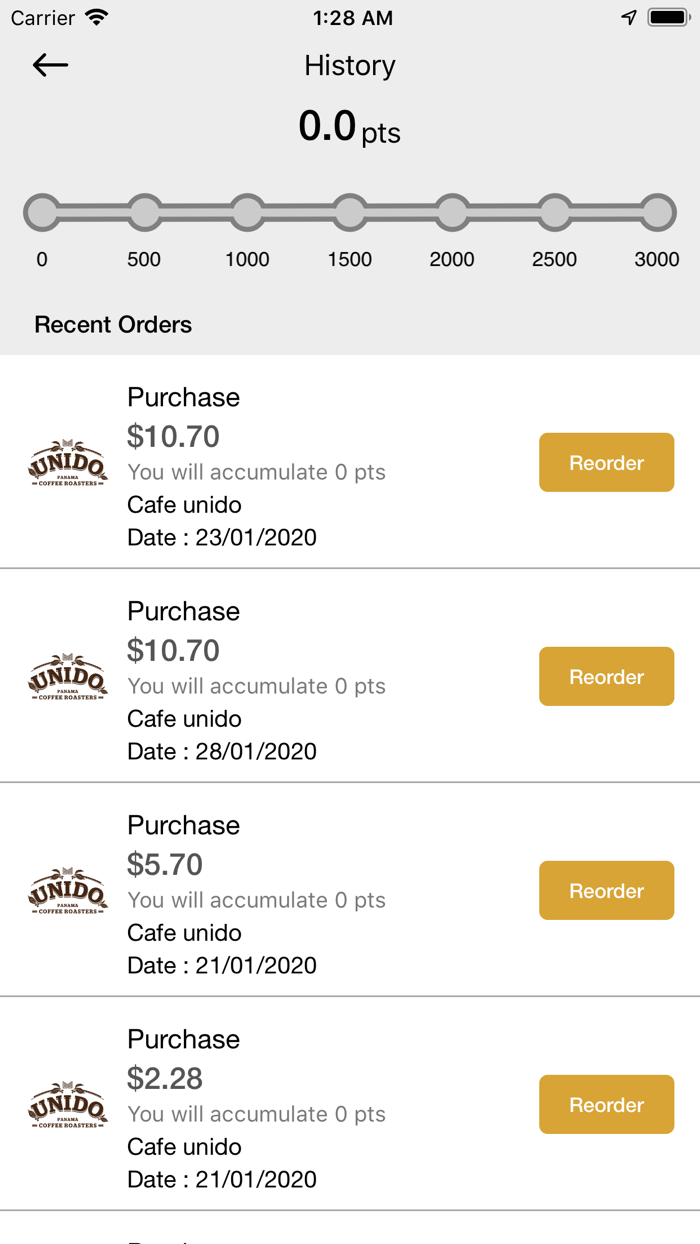Tap the Wi-Fi status icon
Viewport: 700px width, 1244px height.
[97, 18]
